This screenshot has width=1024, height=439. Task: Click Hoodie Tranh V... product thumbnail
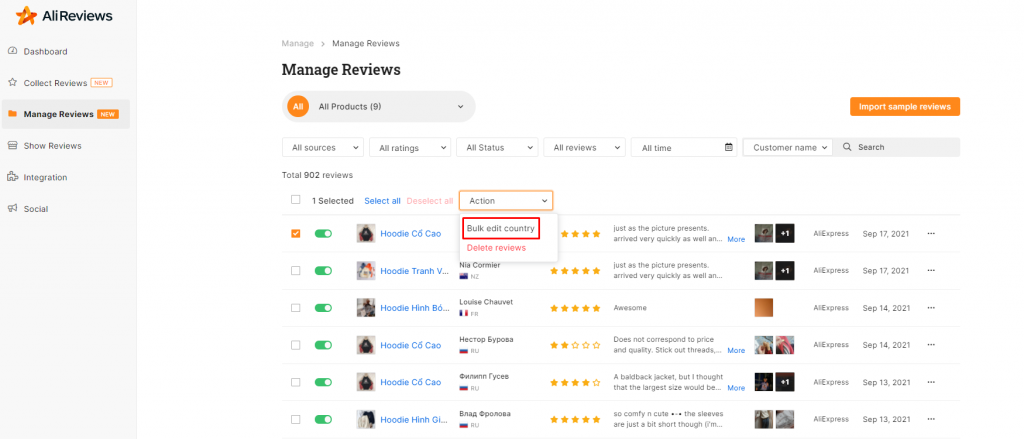point(366,270)
